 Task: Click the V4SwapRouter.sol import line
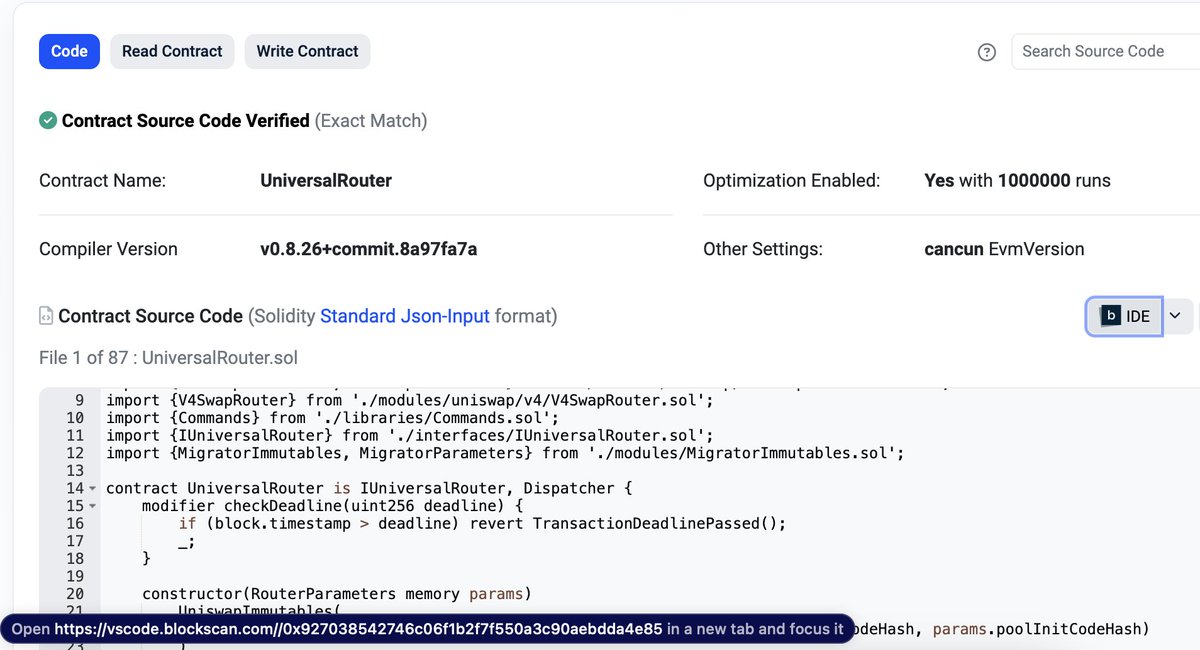[409, 400]
